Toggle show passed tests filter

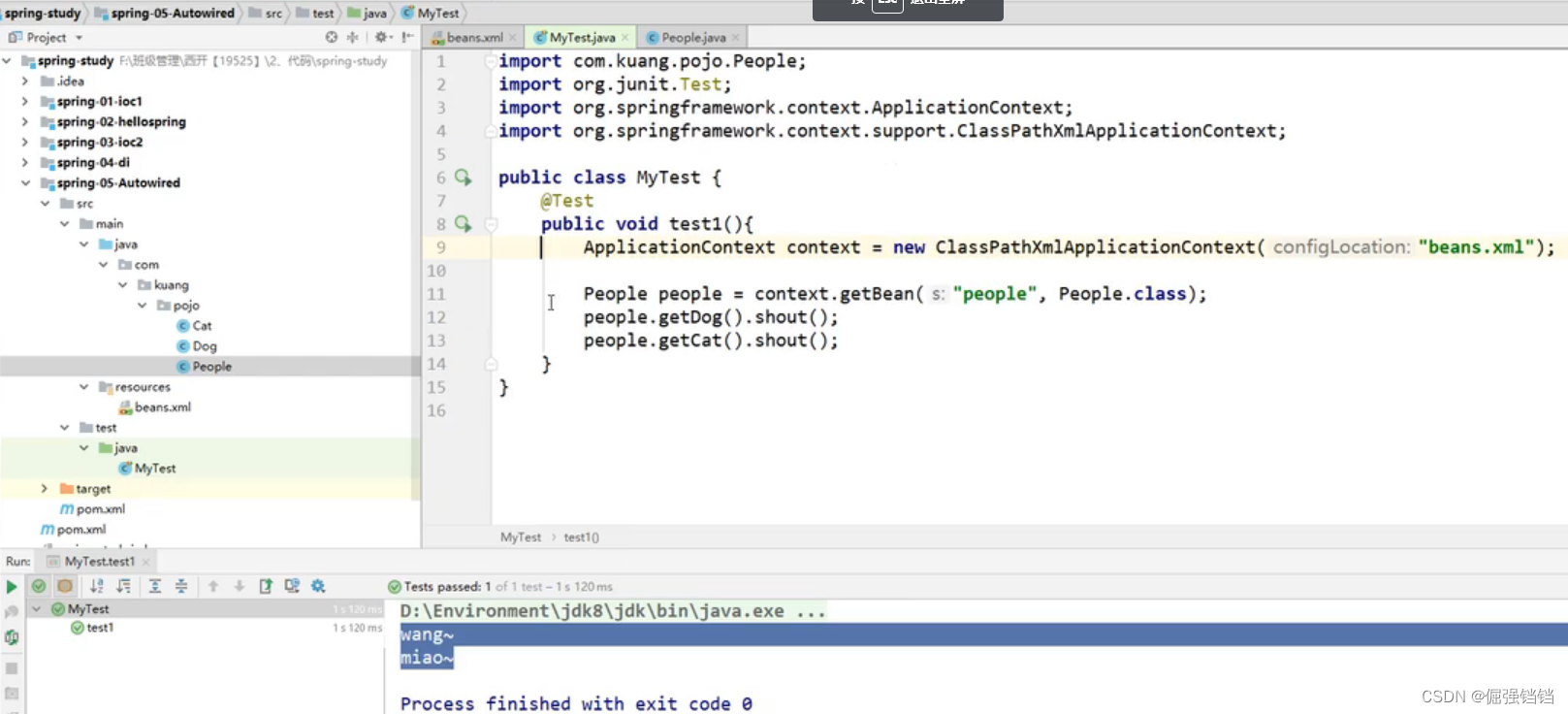[39, 586]
